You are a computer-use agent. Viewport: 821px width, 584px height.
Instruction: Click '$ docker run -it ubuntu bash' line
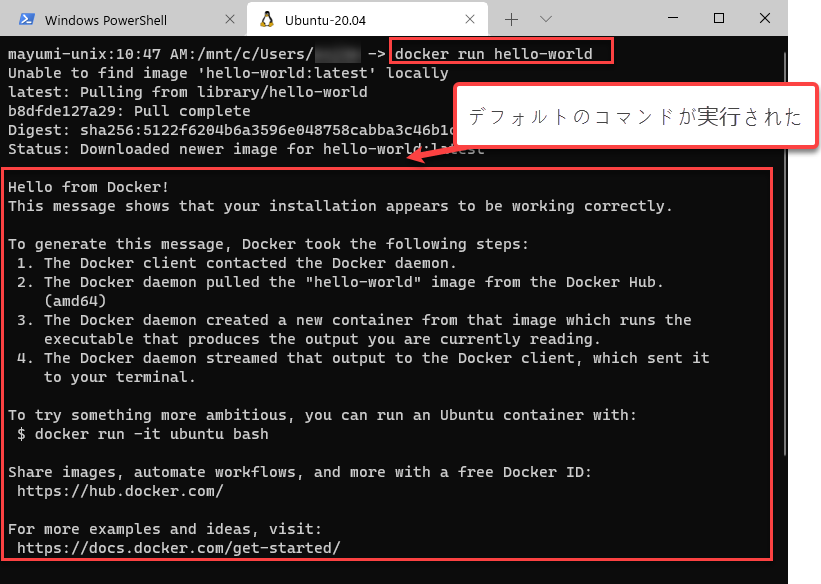pyautogui.click(x=142, y=434)
